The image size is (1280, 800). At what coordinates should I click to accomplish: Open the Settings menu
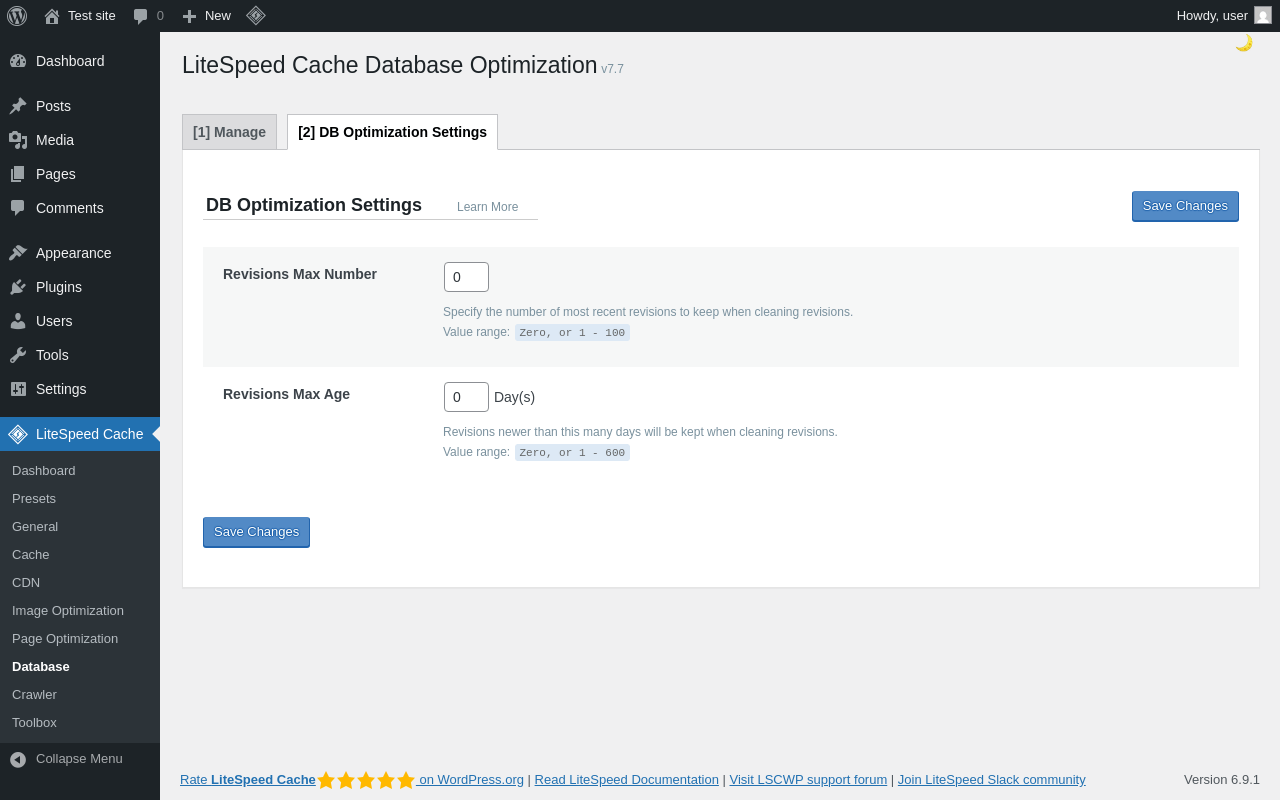click(80, 389)
